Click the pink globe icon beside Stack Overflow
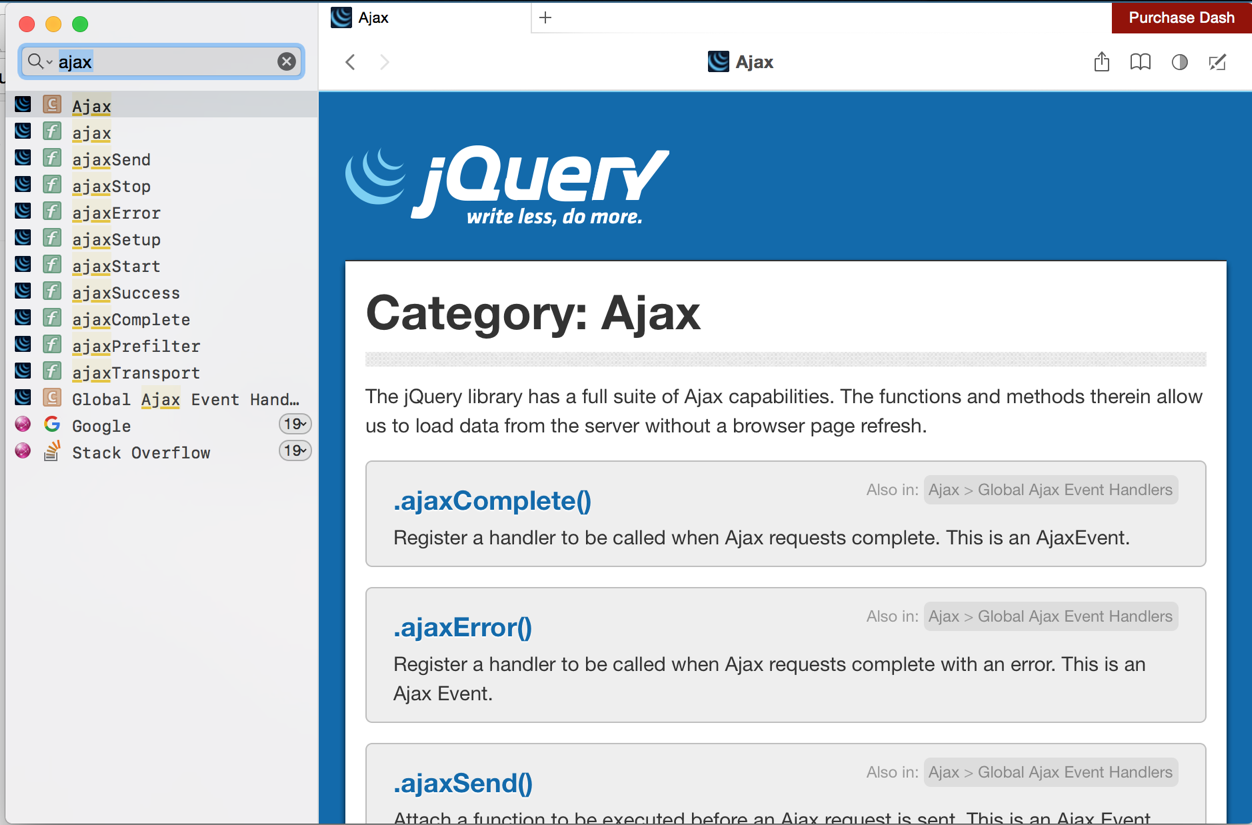The image size is (1252, 825). (23, 451)
